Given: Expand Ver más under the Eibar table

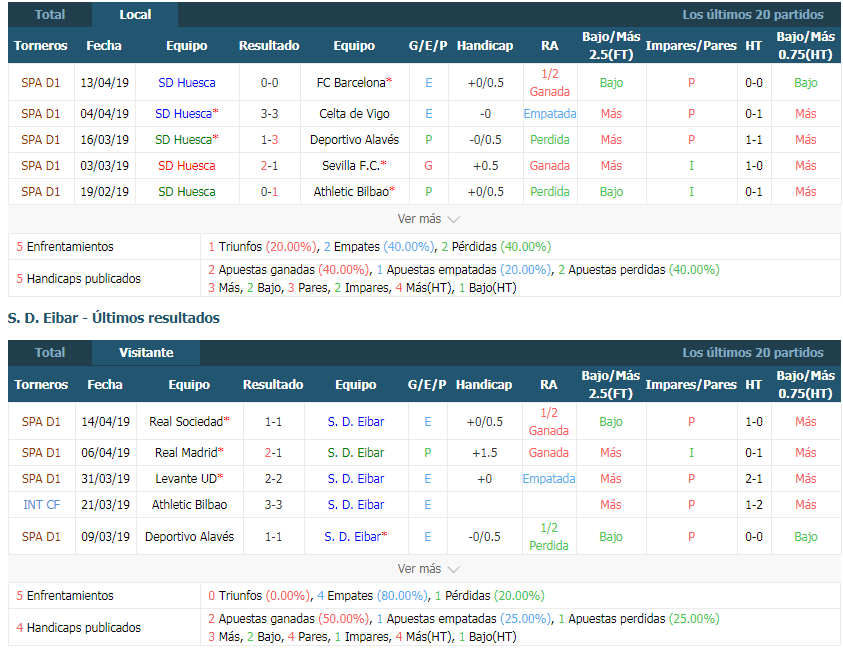Looking at the screenshot, I should click(428, 568).
